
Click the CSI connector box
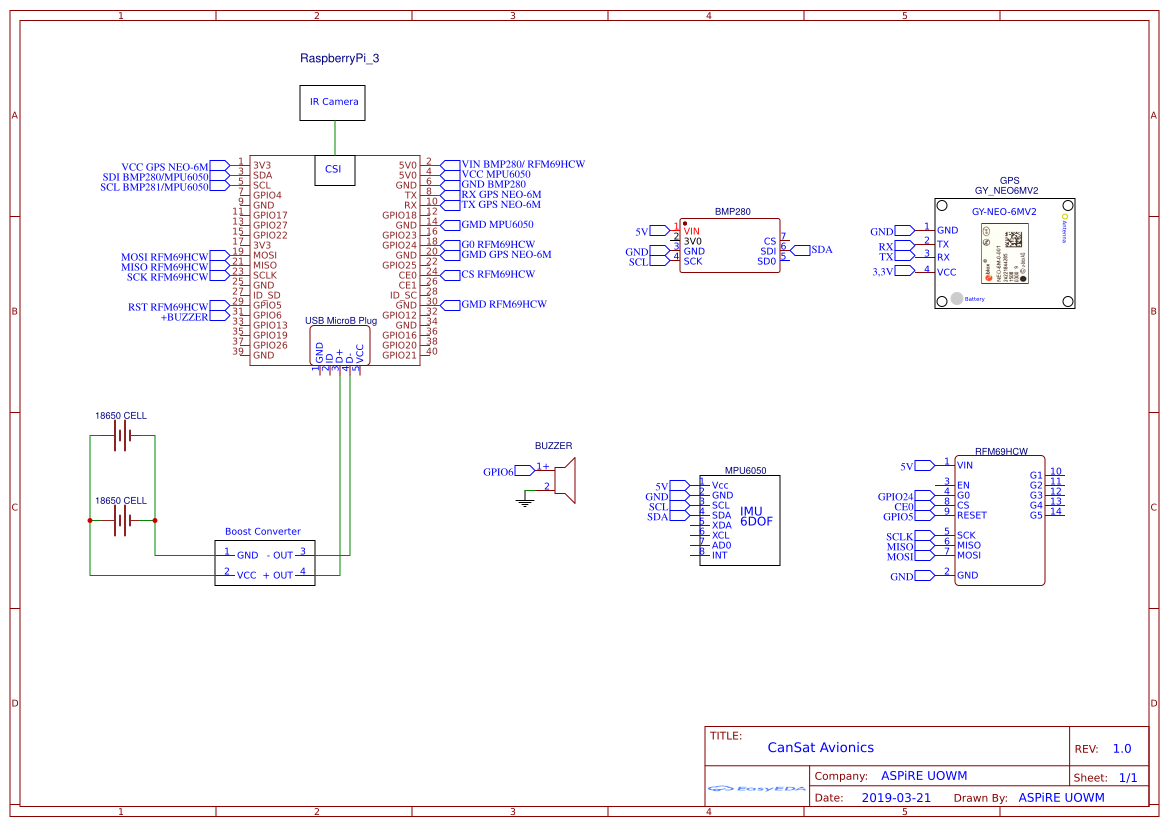click(334, 170)
